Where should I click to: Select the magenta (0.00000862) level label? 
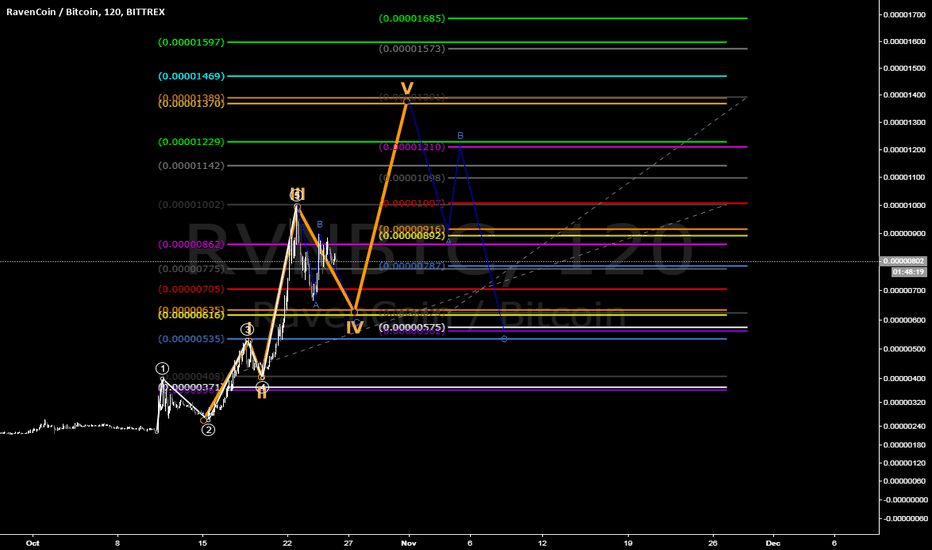[x=191, y=244]
